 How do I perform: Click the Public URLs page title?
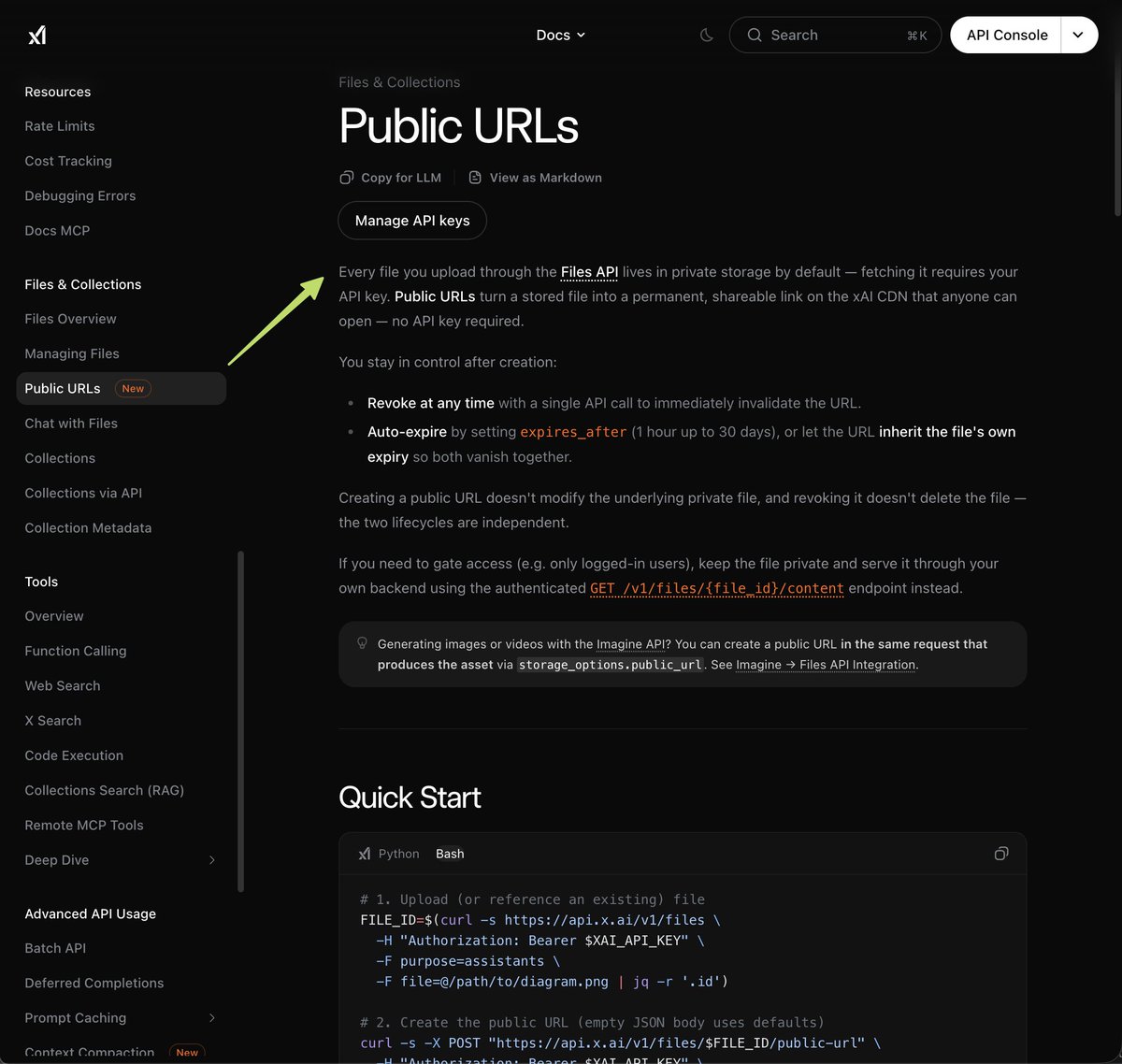tap(459, 126)
